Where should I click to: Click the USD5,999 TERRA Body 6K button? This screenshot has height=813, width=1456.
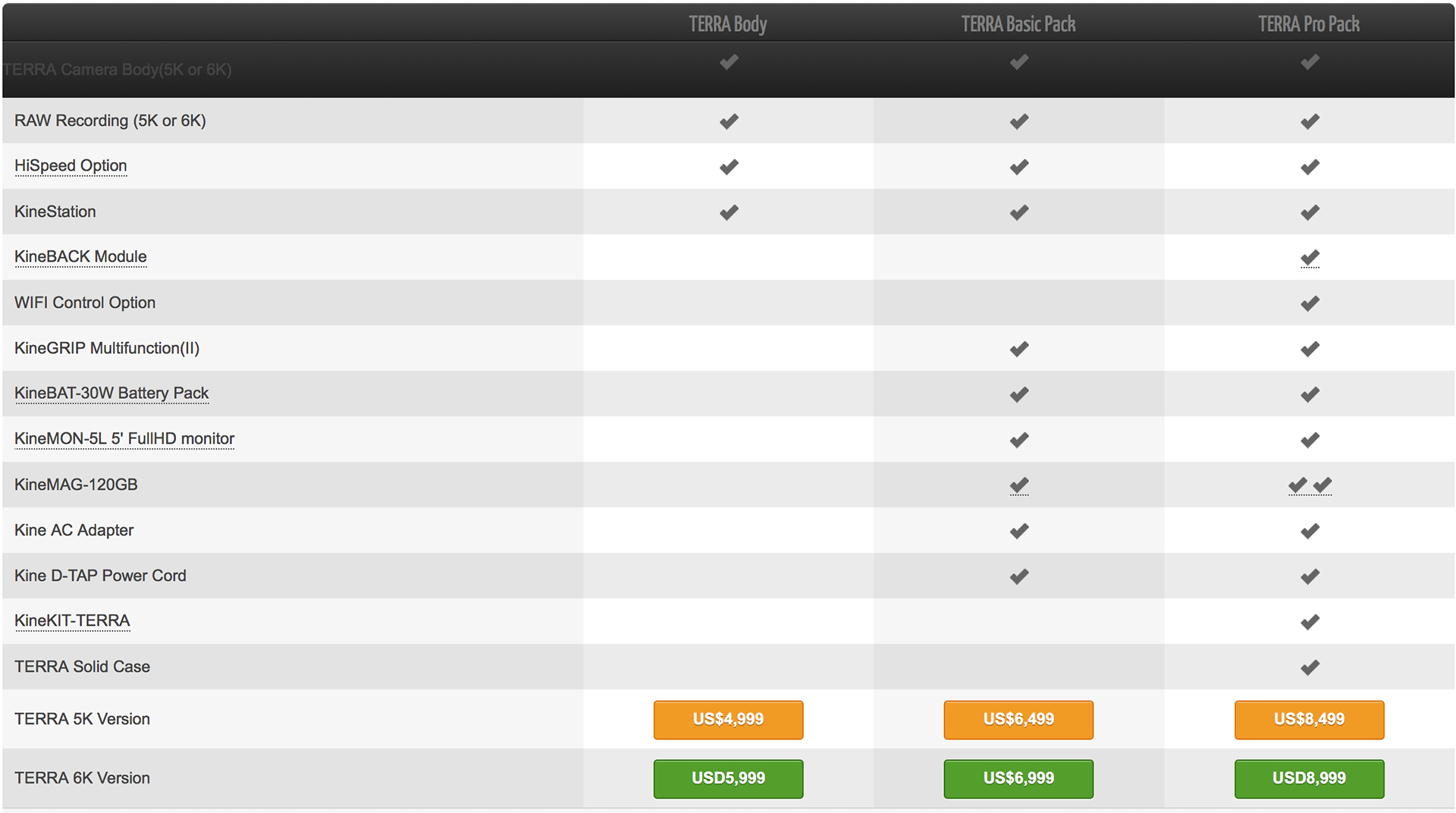click(x=728, y=778)
